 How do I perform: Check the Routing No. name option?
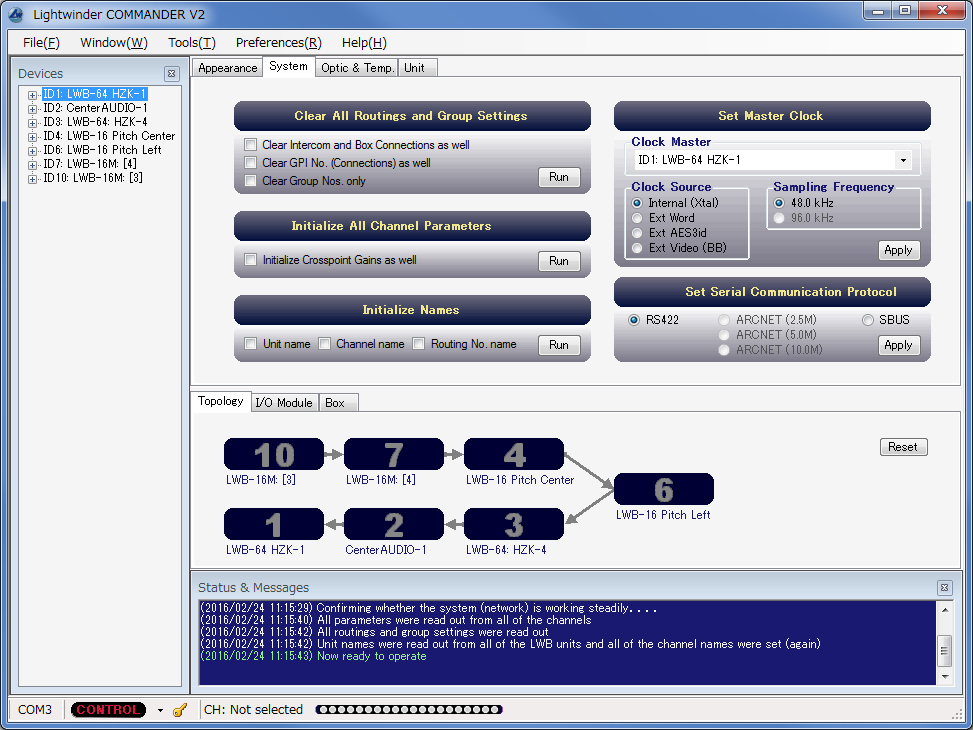click(x=419, y=343)
